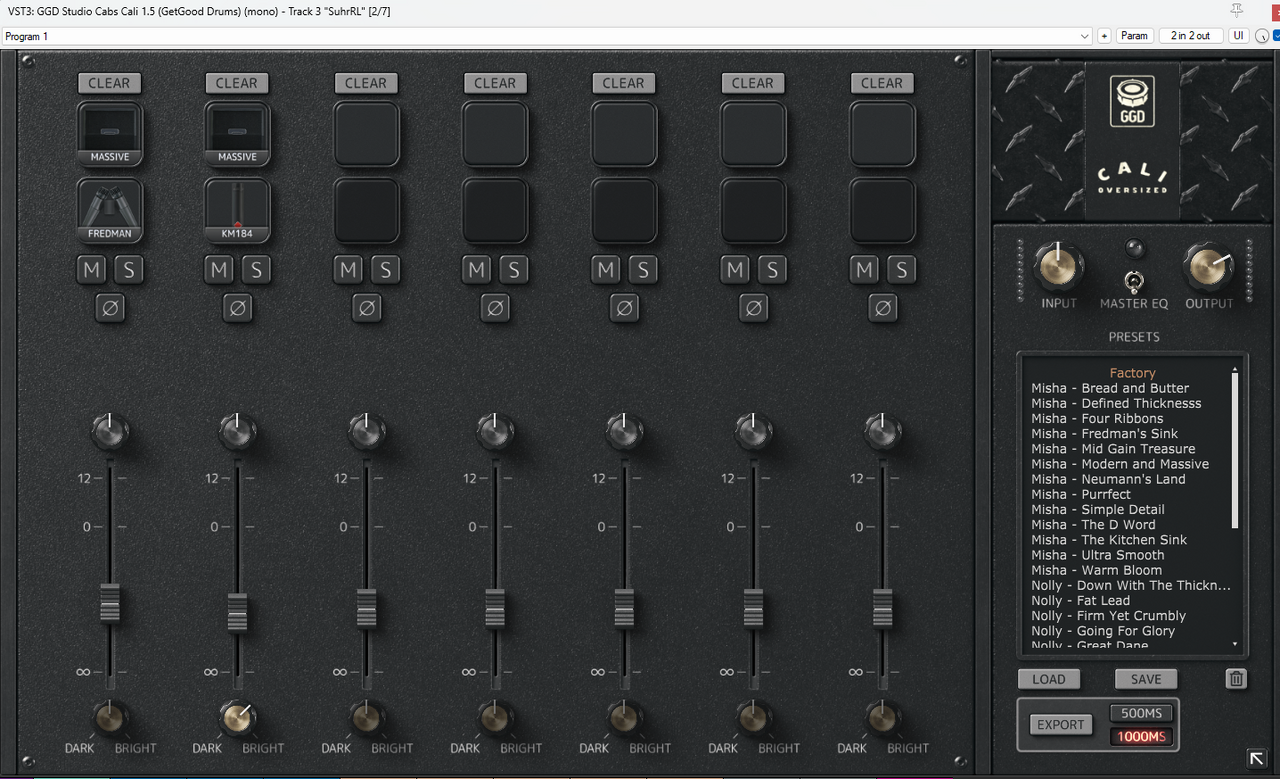Select the 500MS export length

pyautogui.click(x=1141, y=713)
